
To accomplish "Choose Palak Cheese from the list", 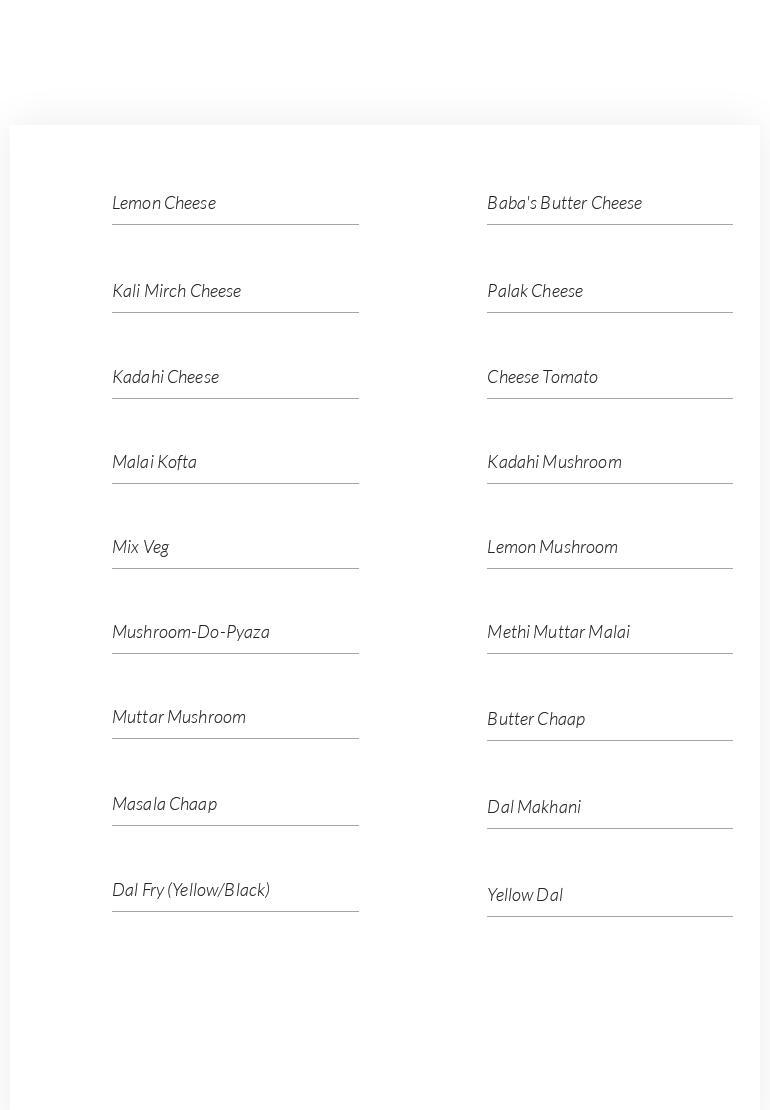I will pyautogui.click(x=534, y=291).
